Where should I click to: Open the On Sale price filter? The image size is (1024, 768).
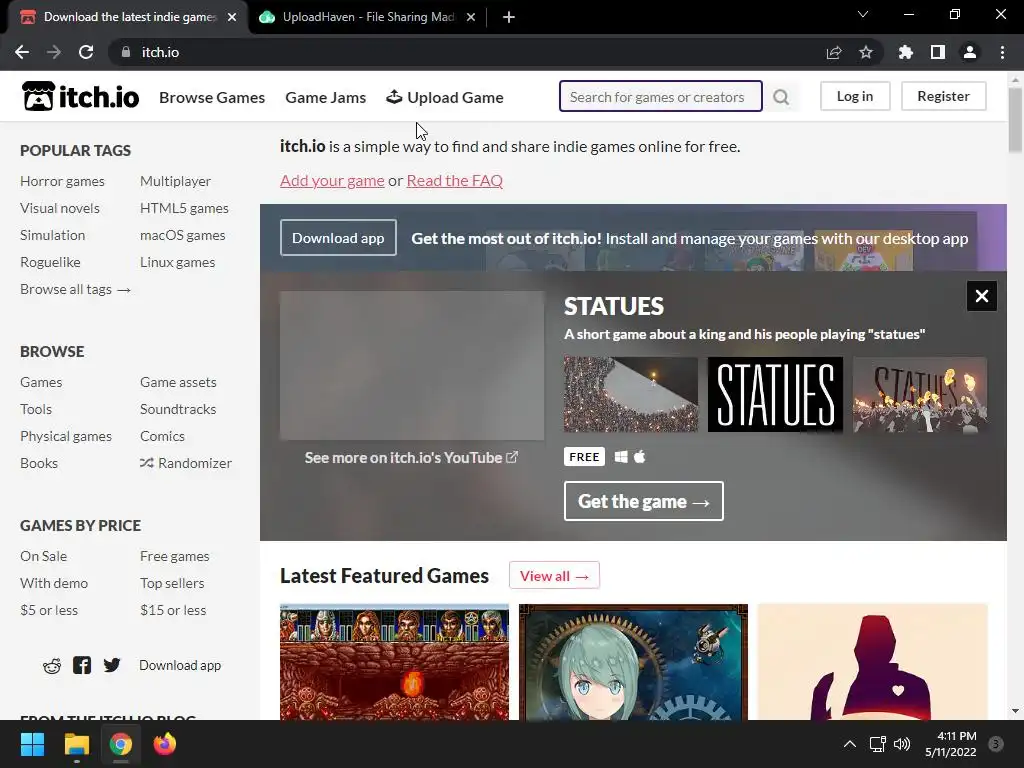43,556
